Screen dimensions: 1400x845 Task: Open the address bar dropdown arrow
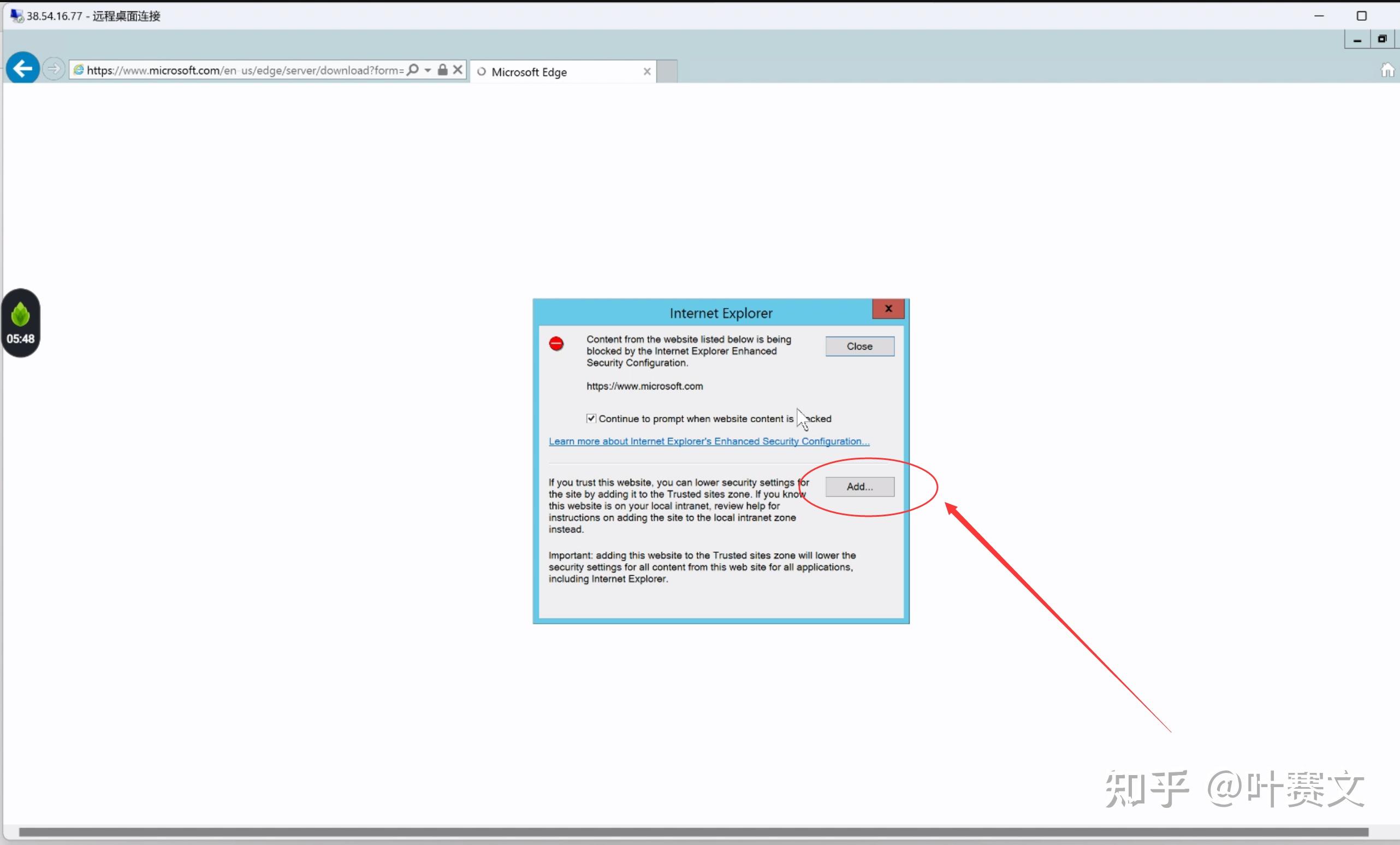coord(428,70)
